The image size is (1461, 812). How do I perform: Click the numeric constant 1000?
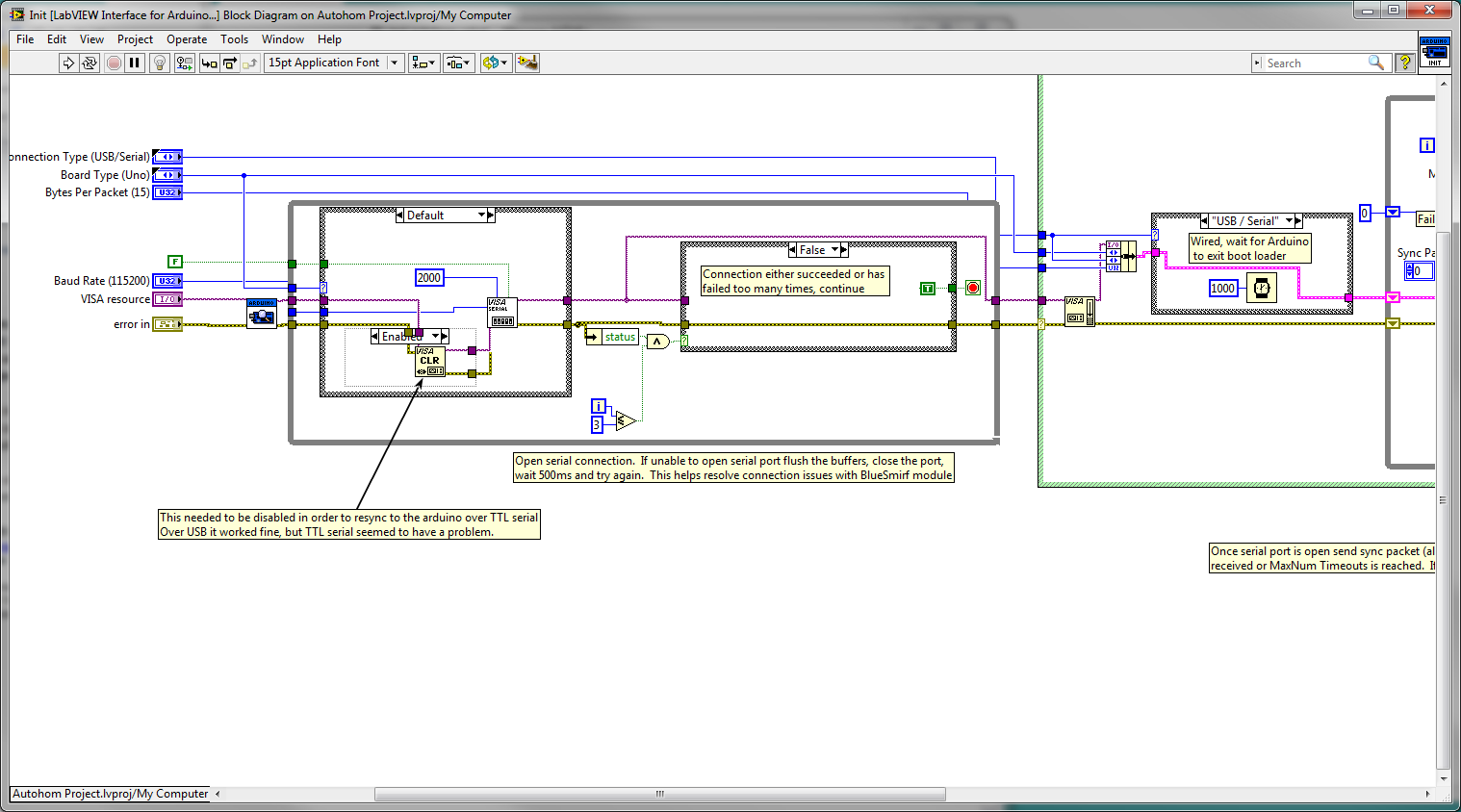(1223, 289)
